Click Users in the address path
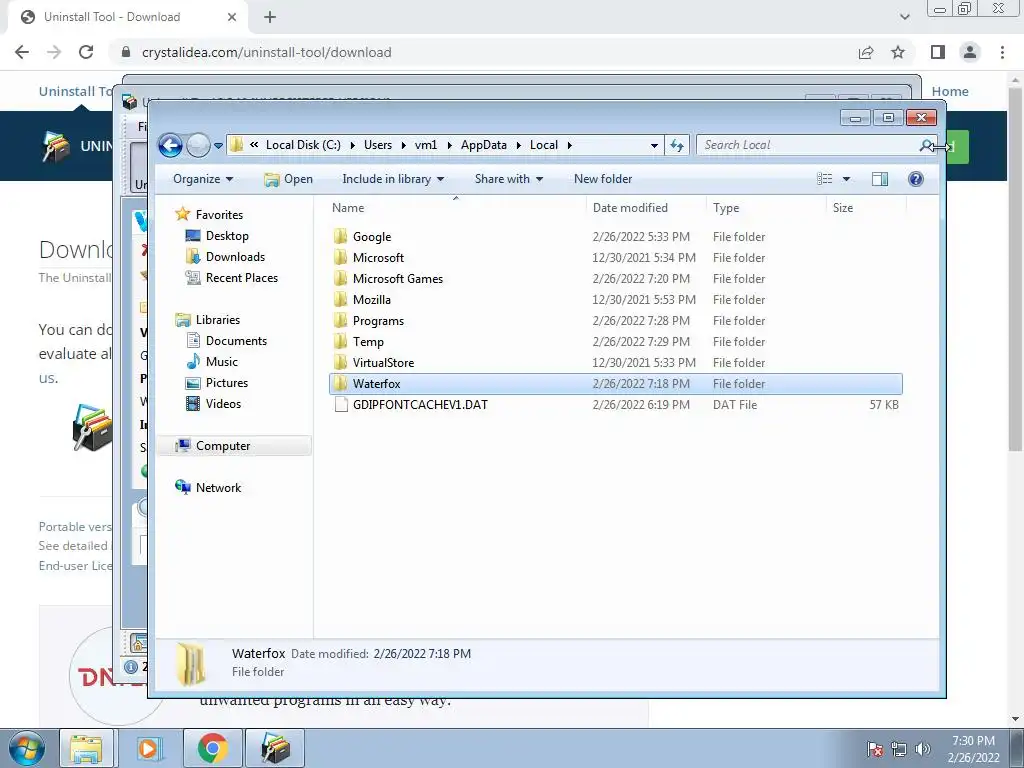 pos(378,145)
